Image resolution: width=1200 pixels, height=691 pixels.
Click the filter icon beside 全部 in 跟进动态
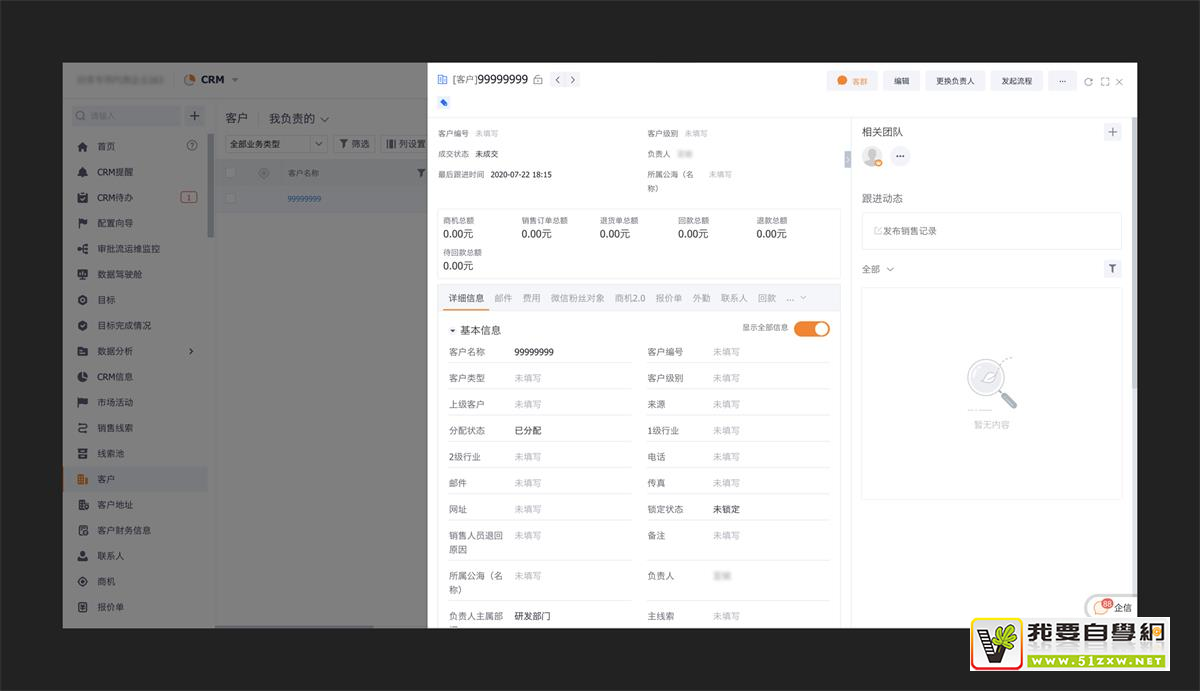[x=1112, y=269]
